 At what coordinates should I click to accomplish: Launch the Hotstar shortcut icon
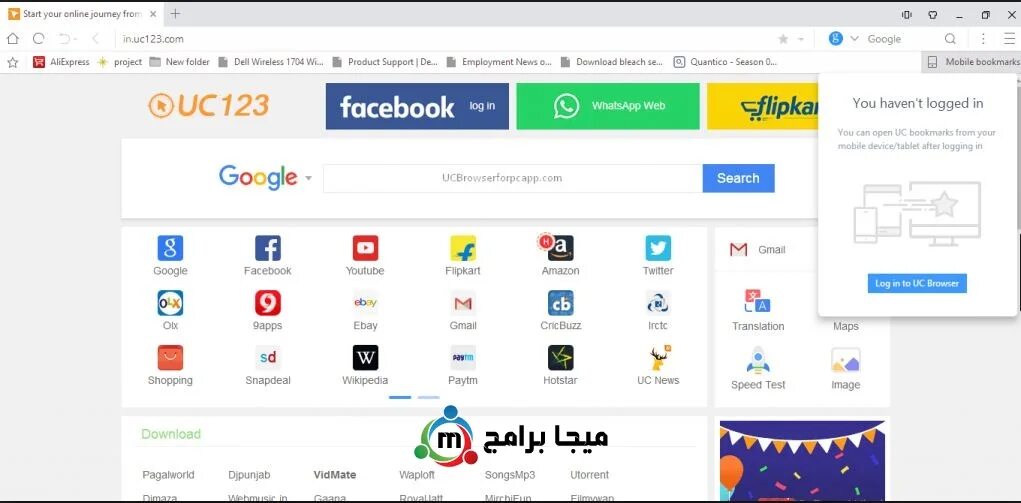tap(561, 358)
